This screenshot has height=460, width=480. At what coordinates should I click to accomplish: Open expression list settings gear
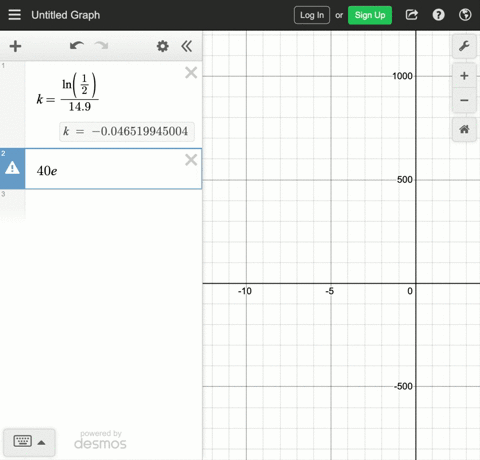click(x=163, y=46)
